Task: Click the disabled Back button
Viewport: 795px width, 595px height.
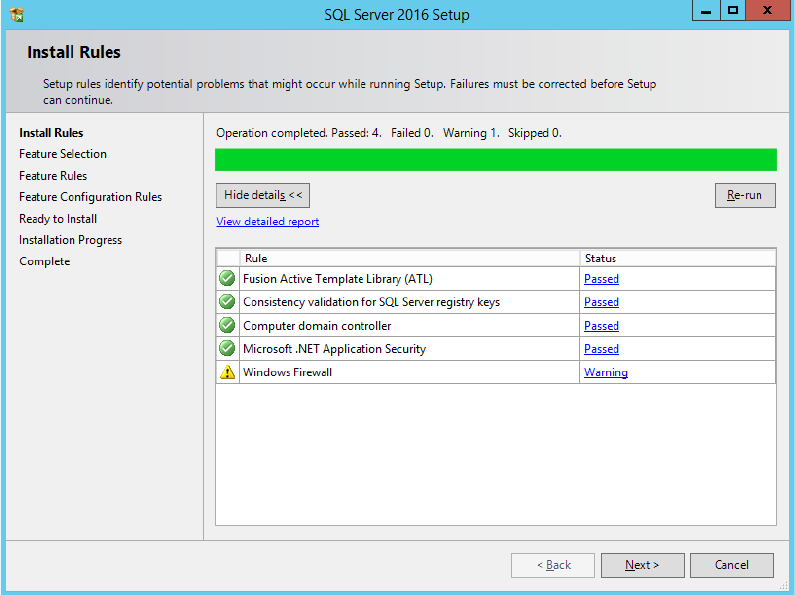Action: (553, 565)
